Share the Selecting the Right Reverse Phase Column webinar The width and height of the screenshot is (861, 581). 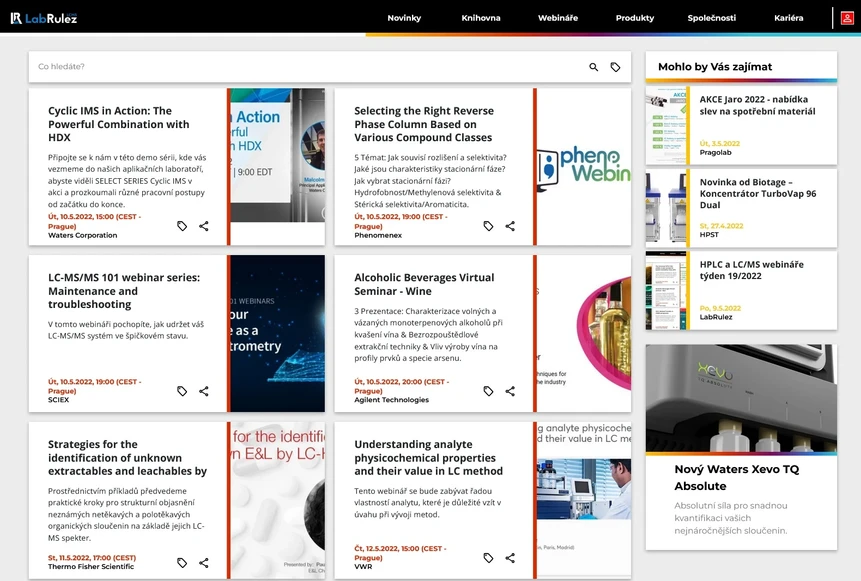click(510, 226)
